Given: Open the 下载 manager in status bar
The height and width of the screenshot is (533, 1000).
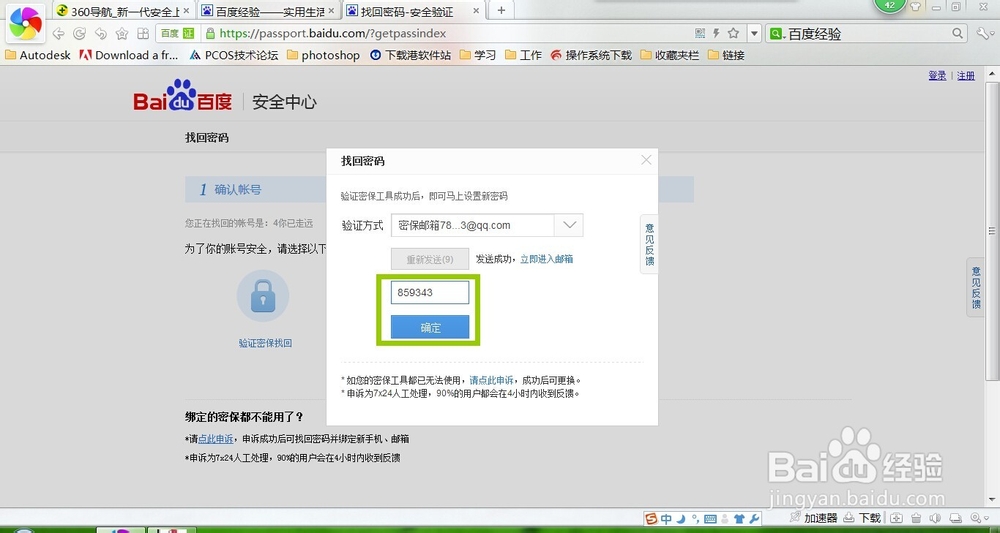Looking at the screenshot, I should 862,518.
